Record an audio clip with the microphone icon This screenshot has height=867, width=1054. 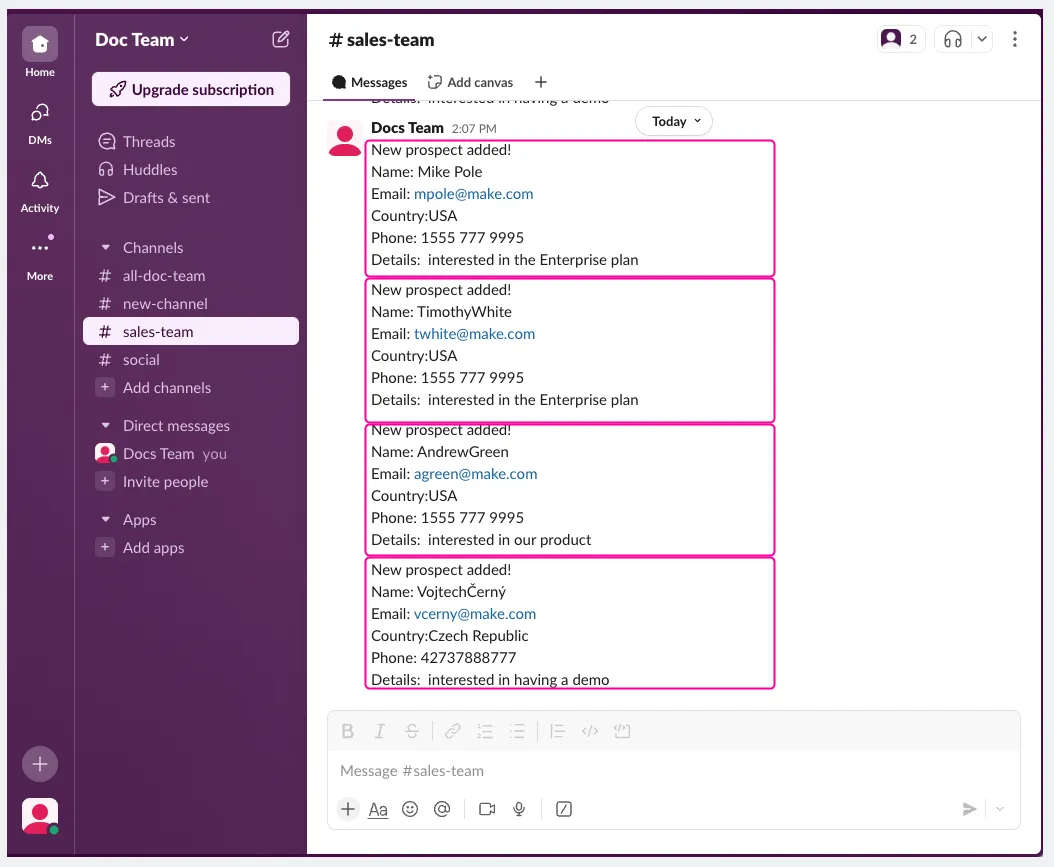coord(519,809)
